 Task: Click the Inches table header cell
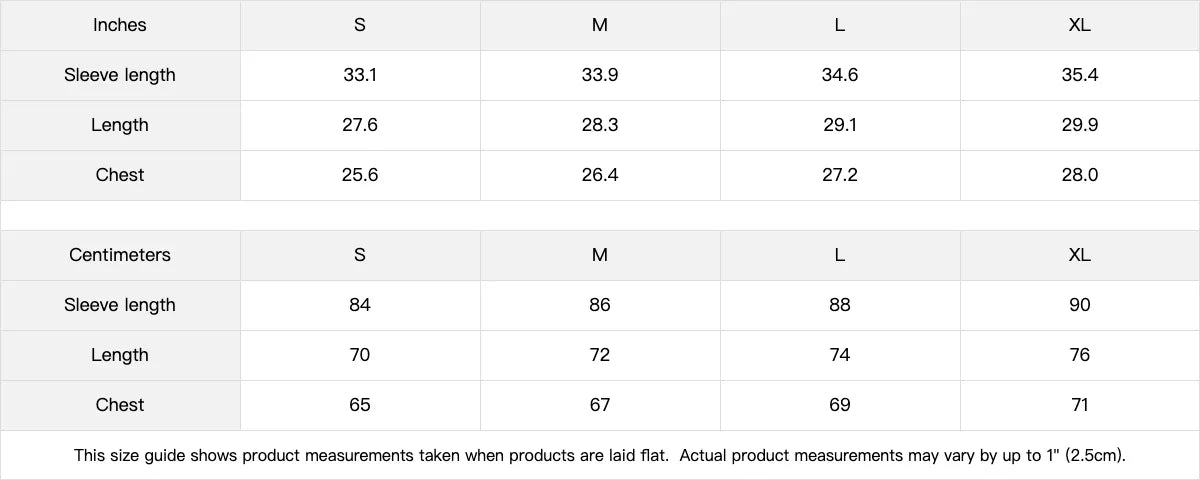(x=120, y=25)
